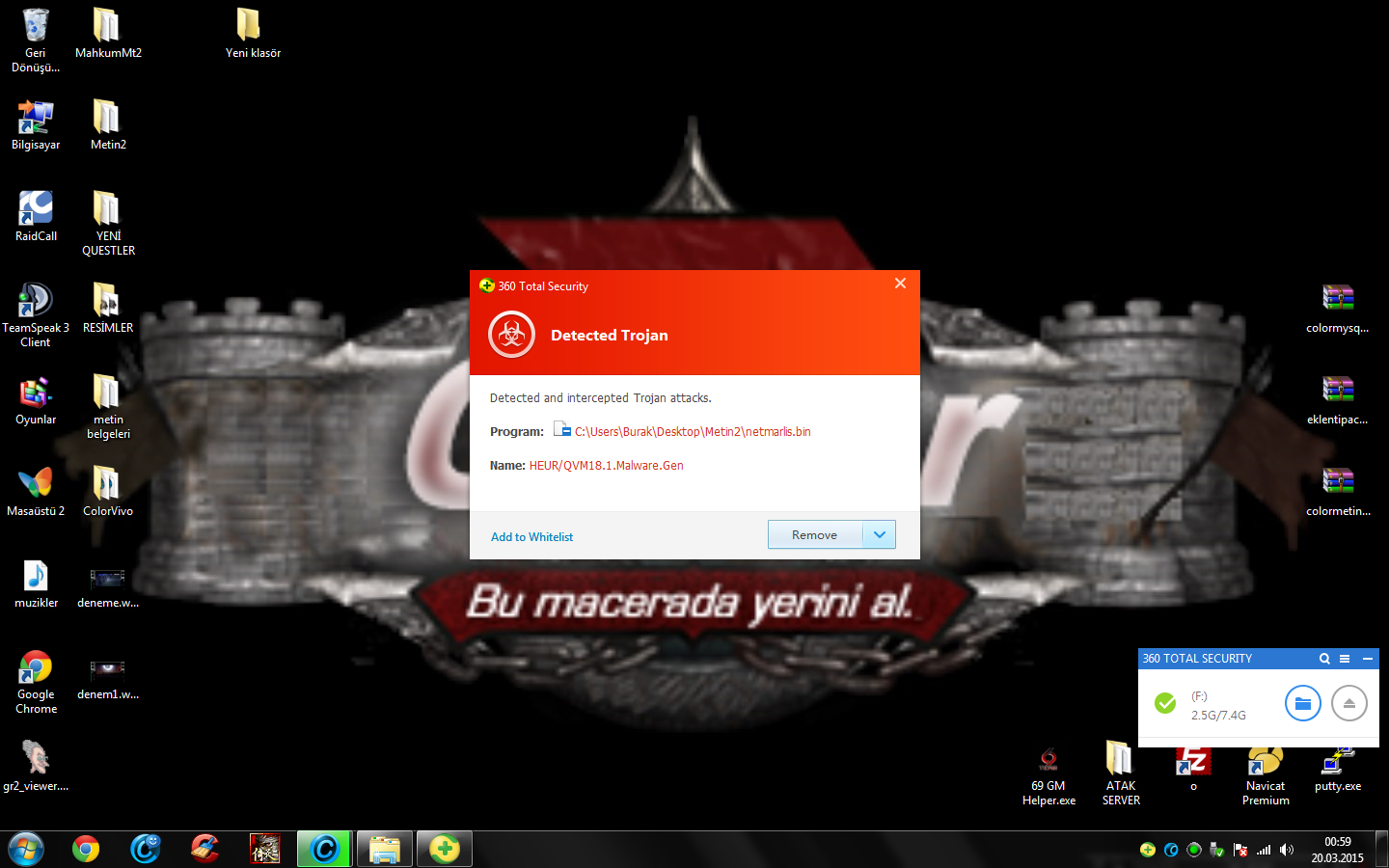Select the TeamSpeak 3 Client shortcut

36,315
